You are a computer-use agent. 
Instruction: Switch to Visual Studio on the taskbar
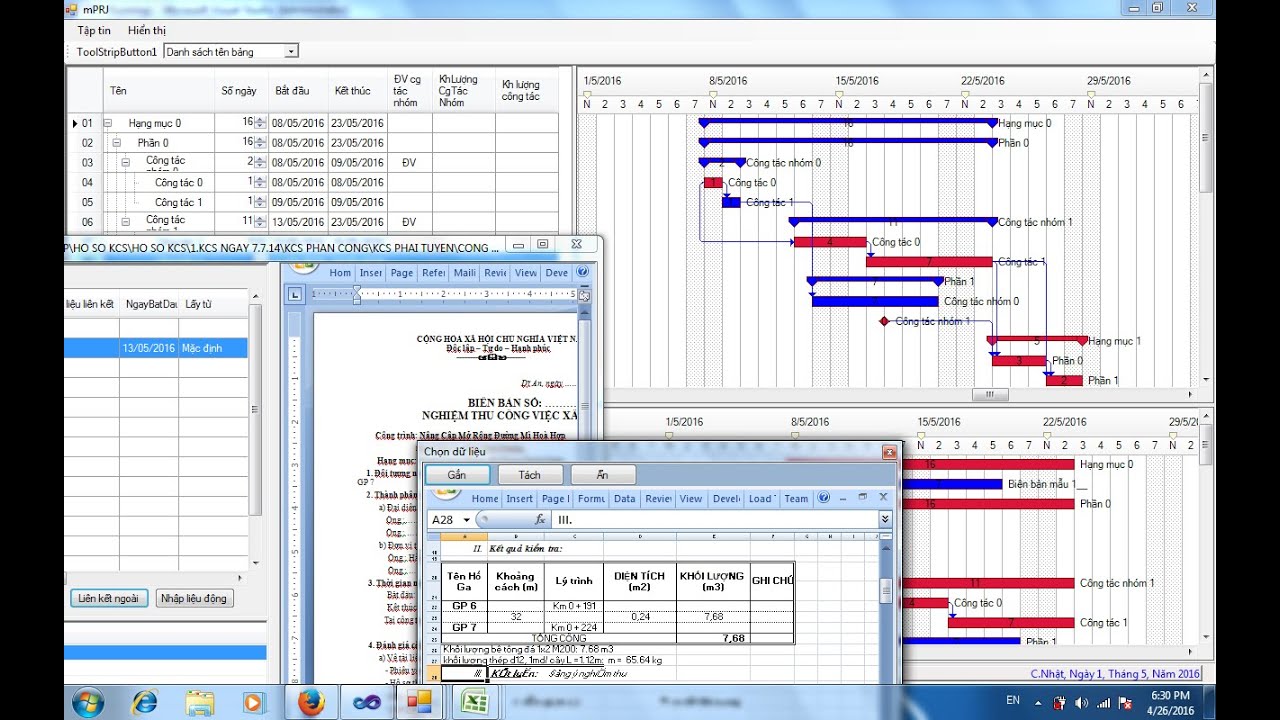[x=367, y=702]
